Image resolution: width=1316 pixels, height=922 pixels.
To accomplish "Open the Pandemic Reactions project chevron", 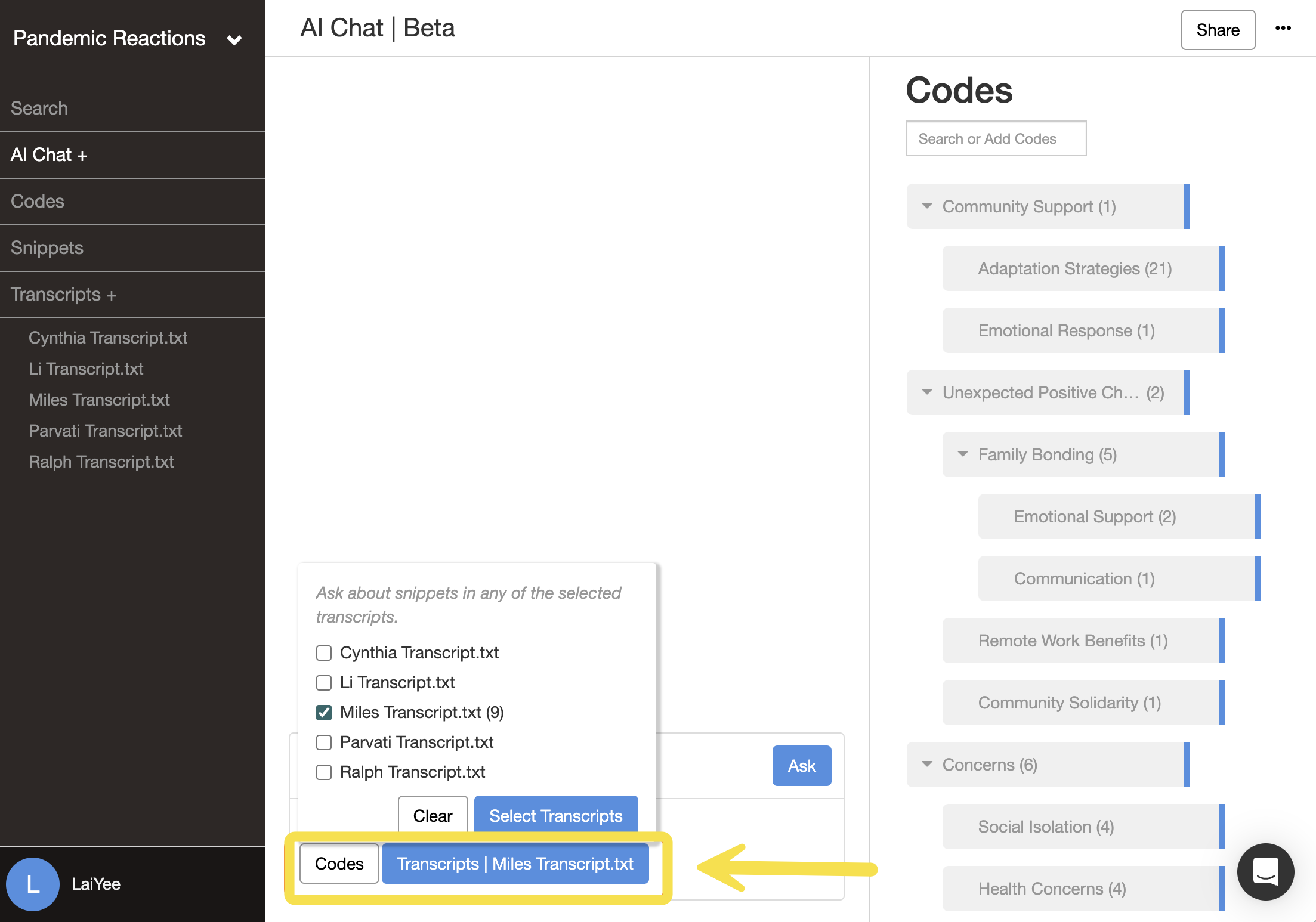I will pos(234,40).
